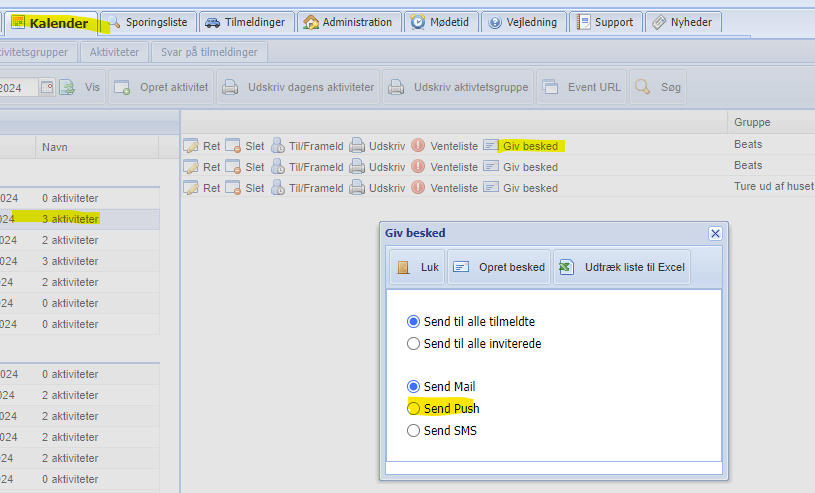Click Udskriv dagens aktiviteter

click(298, 87)
